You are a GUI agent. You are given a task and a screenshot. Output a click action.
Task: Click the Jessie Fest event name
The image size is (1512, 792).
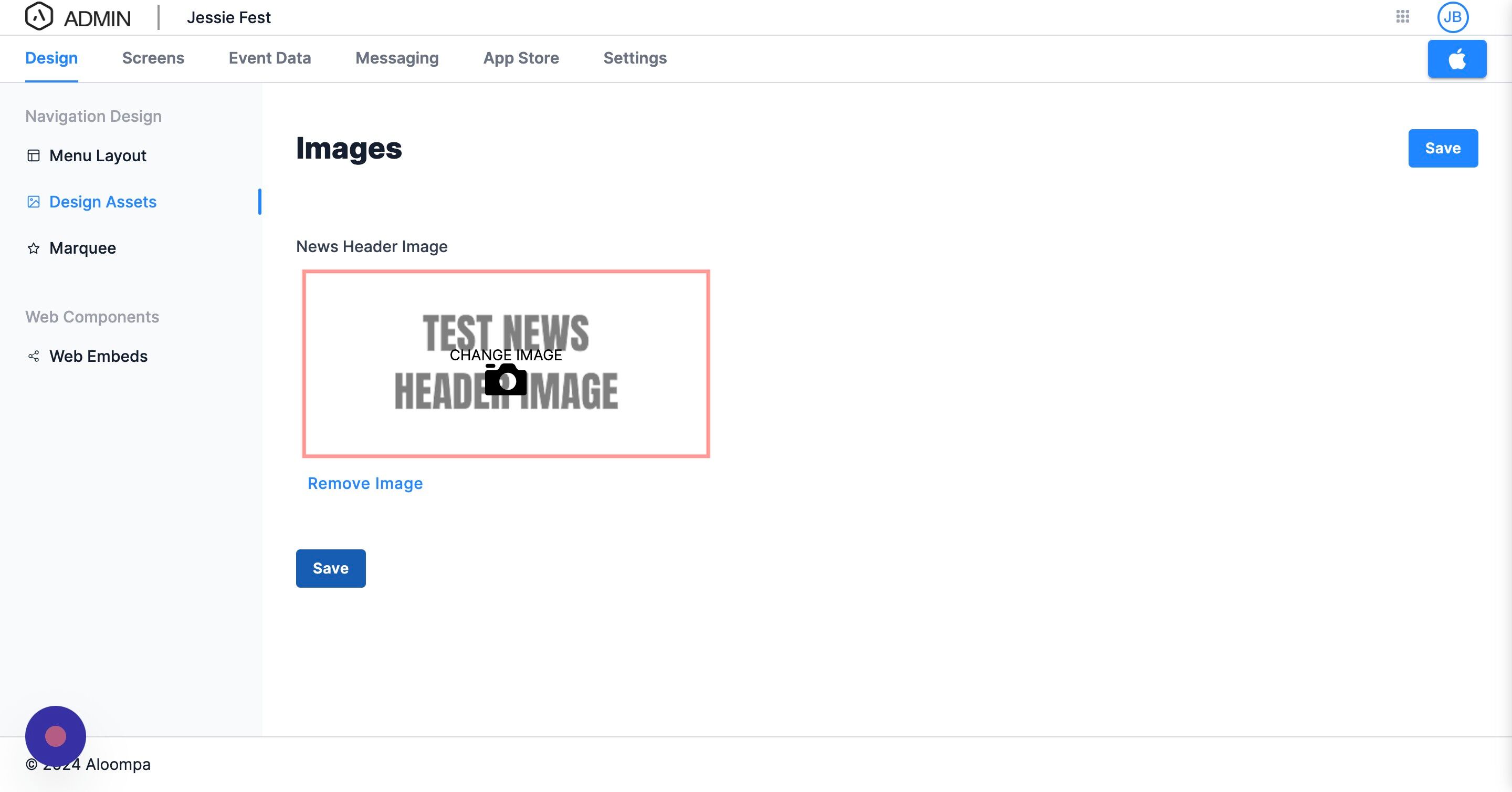tap(228, 18)
